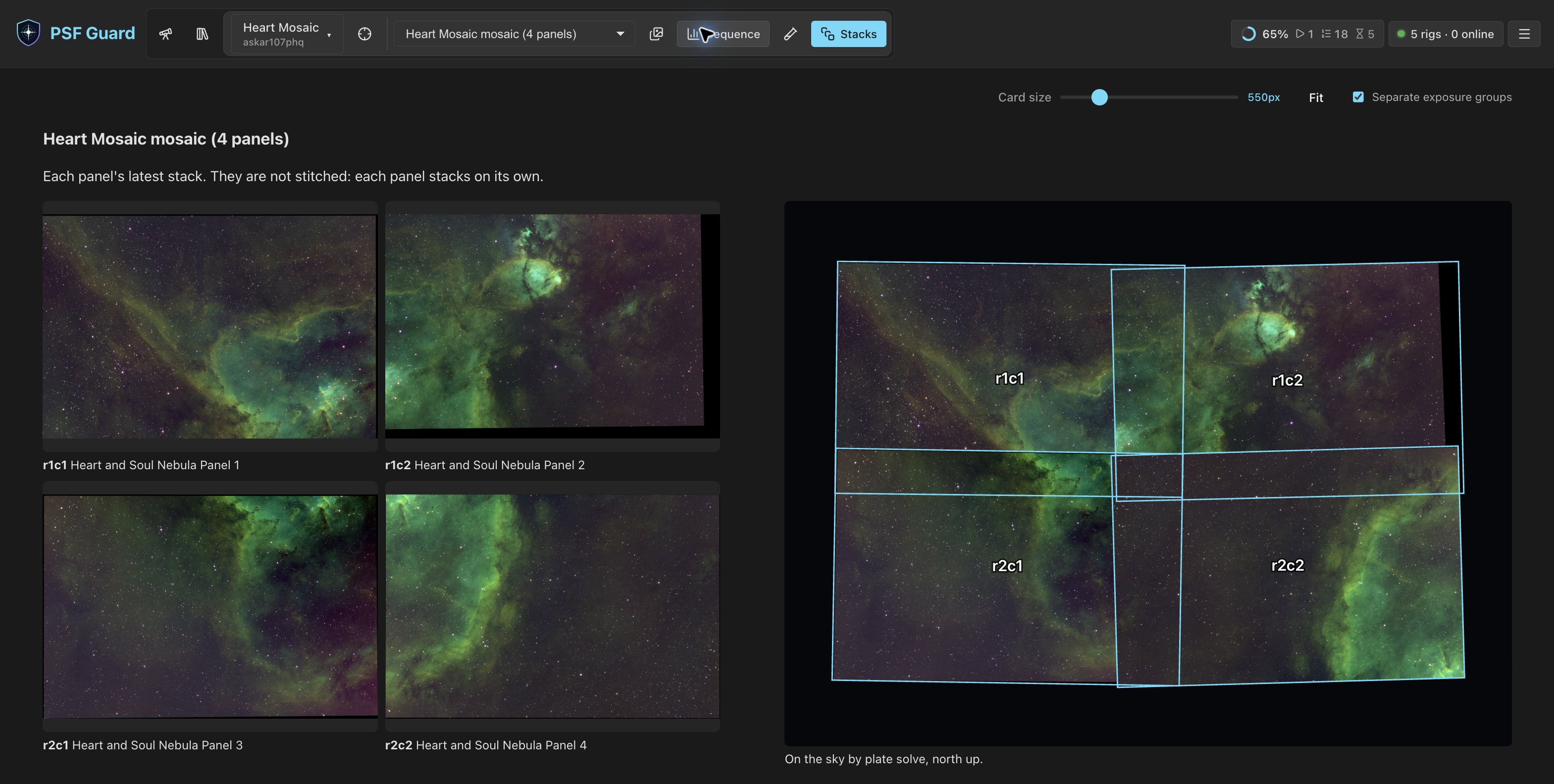Open the library books icon

click(202, 34)
